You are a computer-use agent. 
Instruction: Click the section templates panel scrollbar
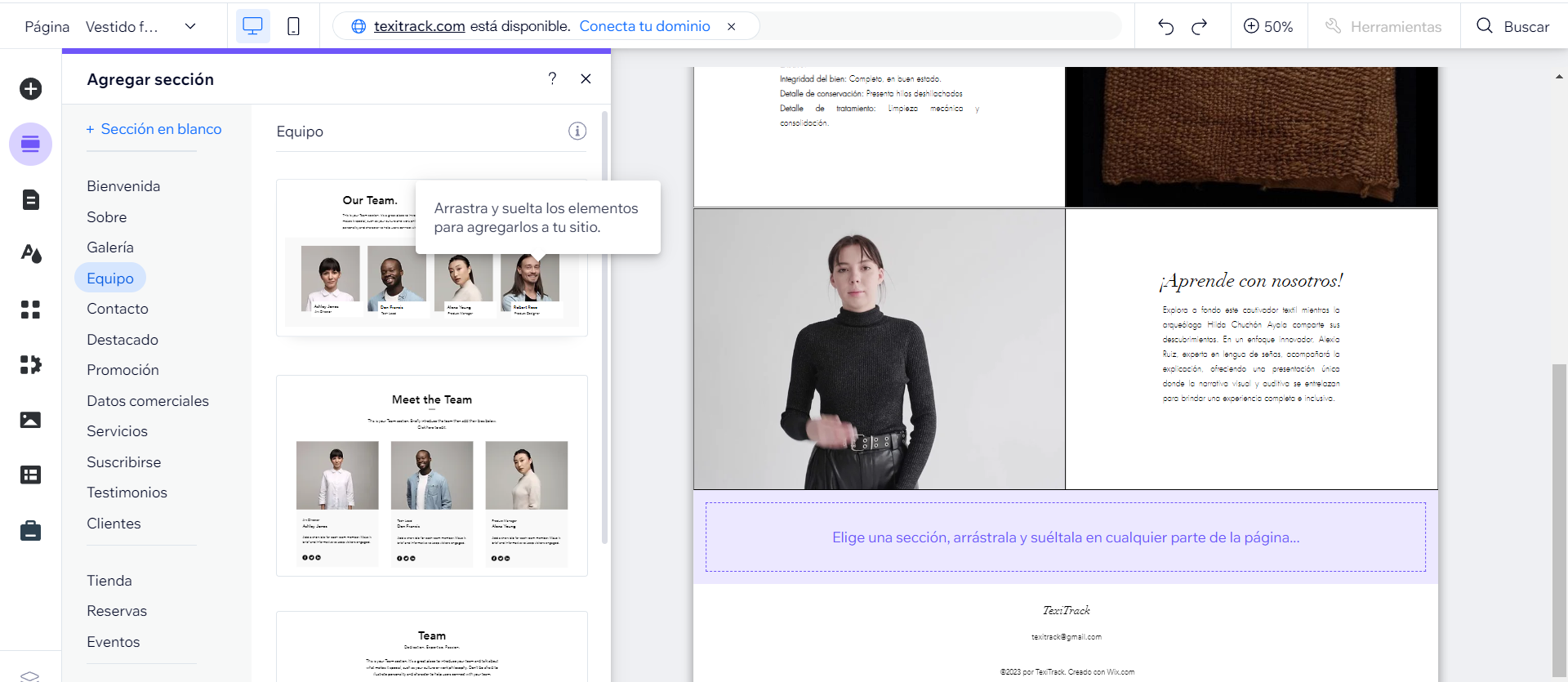coord(604,327)
